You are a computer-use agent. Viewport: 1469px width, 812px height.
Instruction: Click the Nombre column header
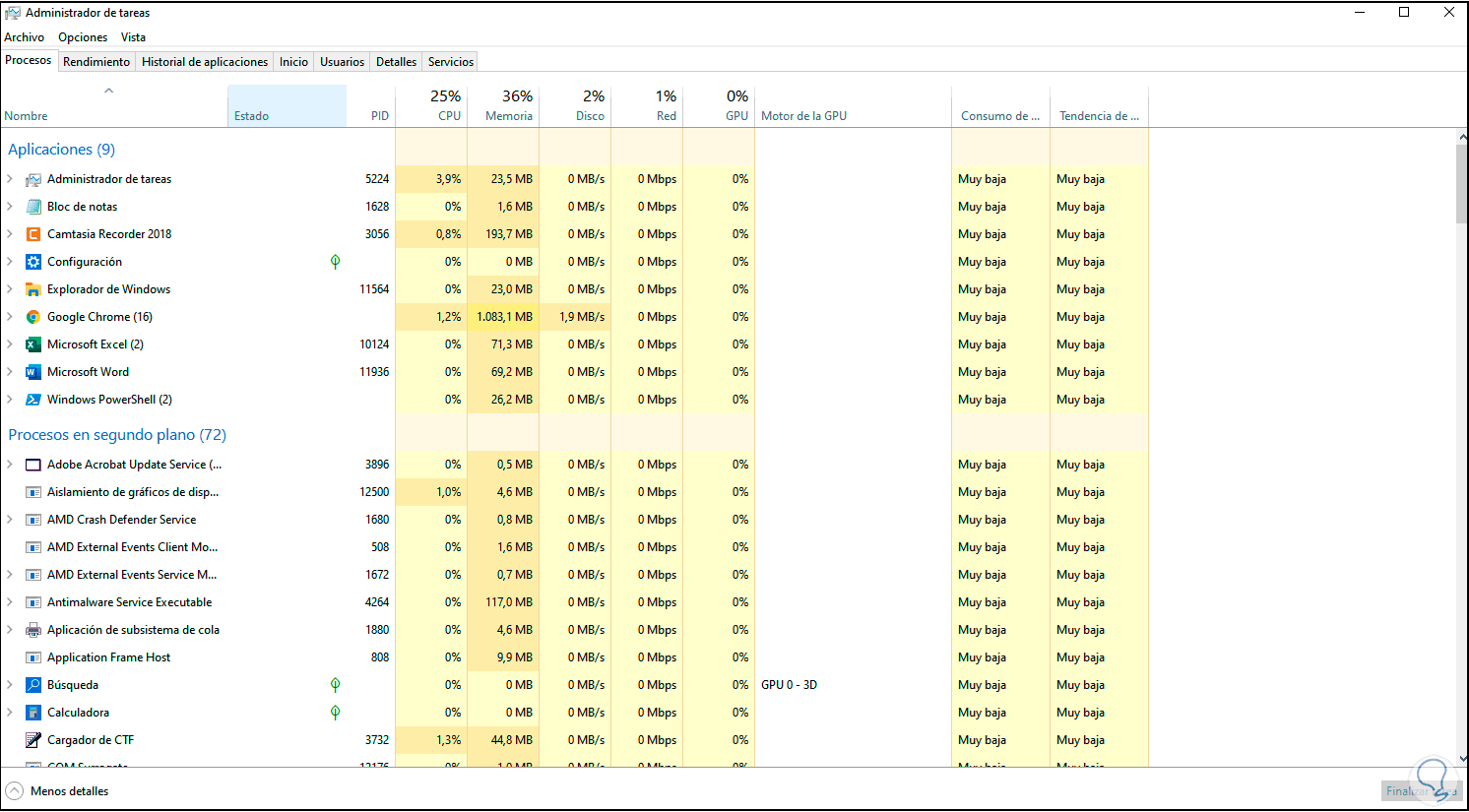point(114,106)
